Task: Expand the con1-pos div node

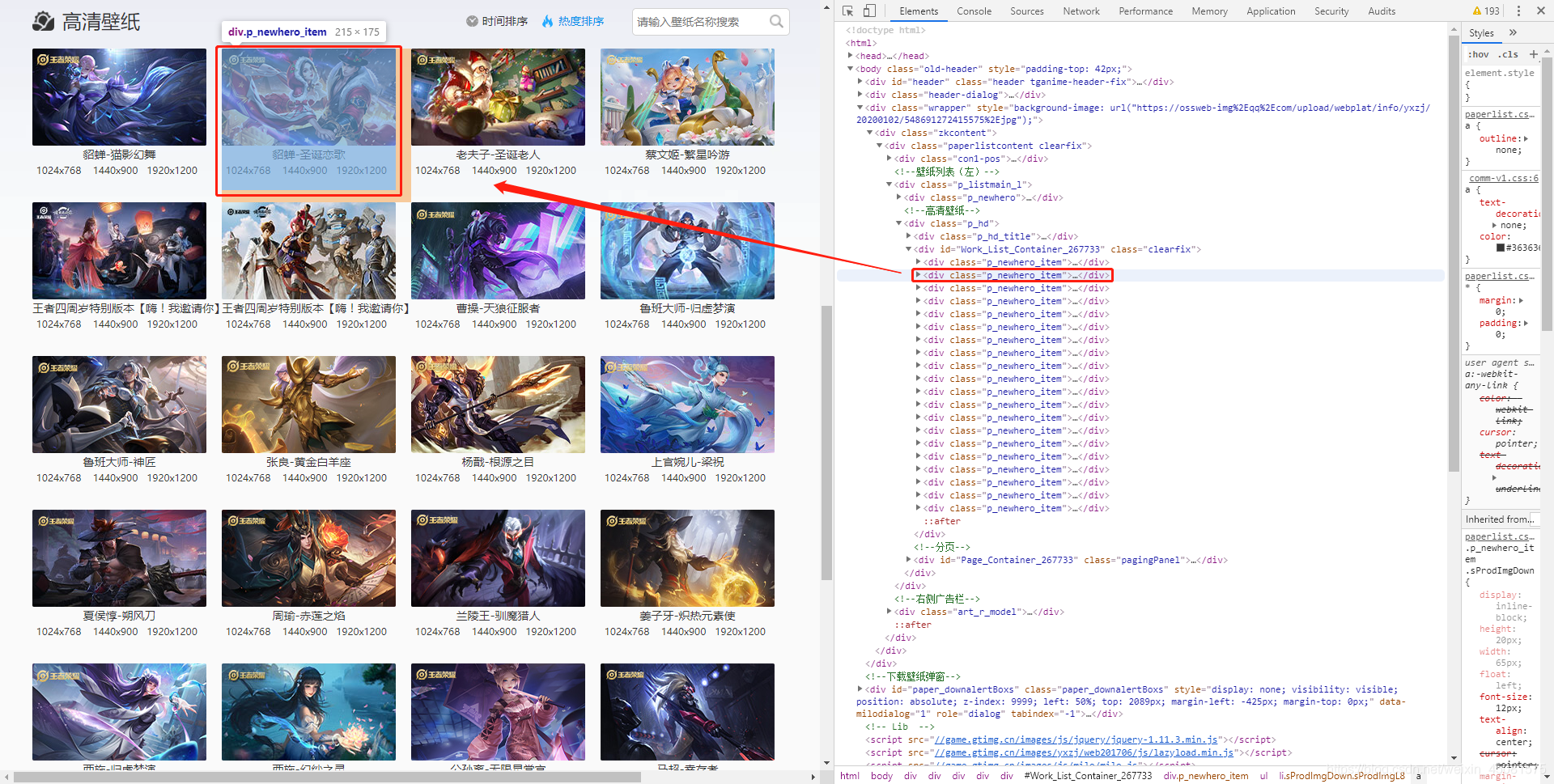Action: (x=889, y=159)
